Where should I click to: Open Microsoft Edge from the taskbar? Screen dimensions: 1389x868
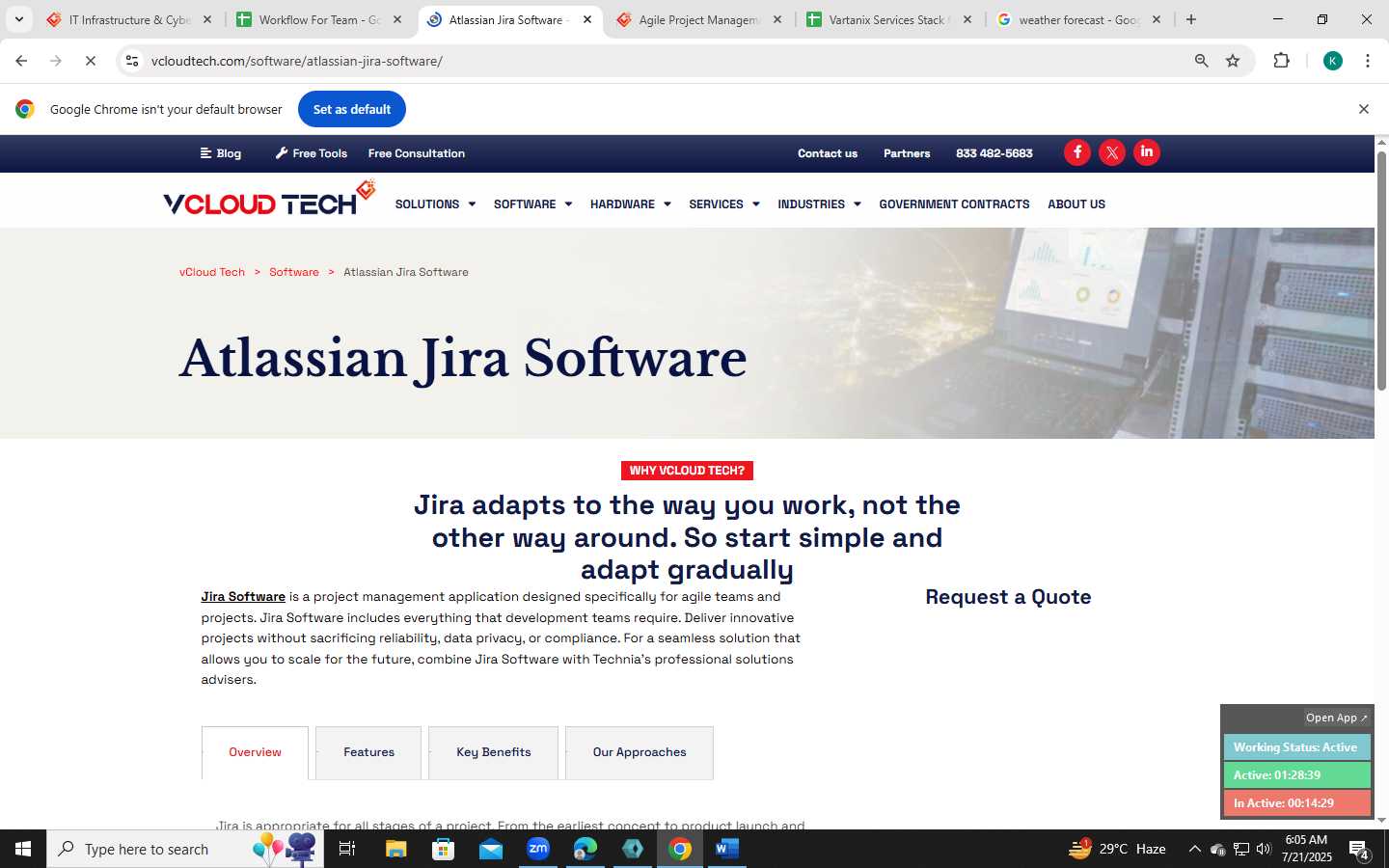point(585,849)
